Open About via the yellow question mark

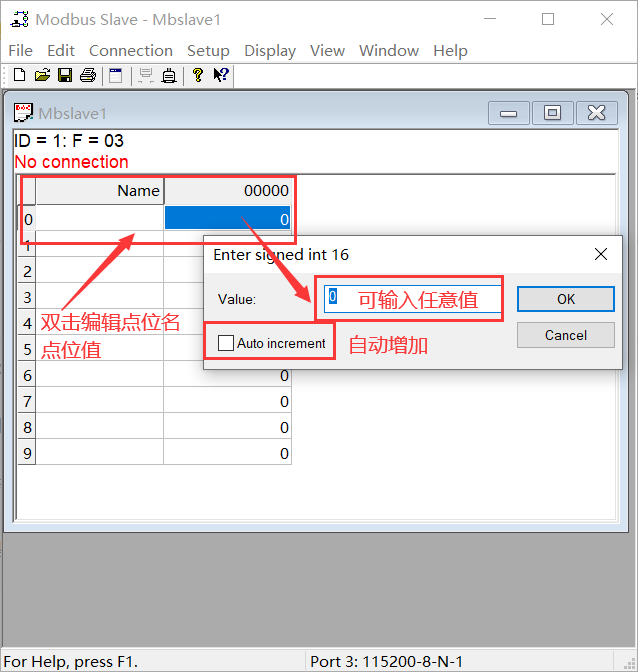tap(198, 75)
